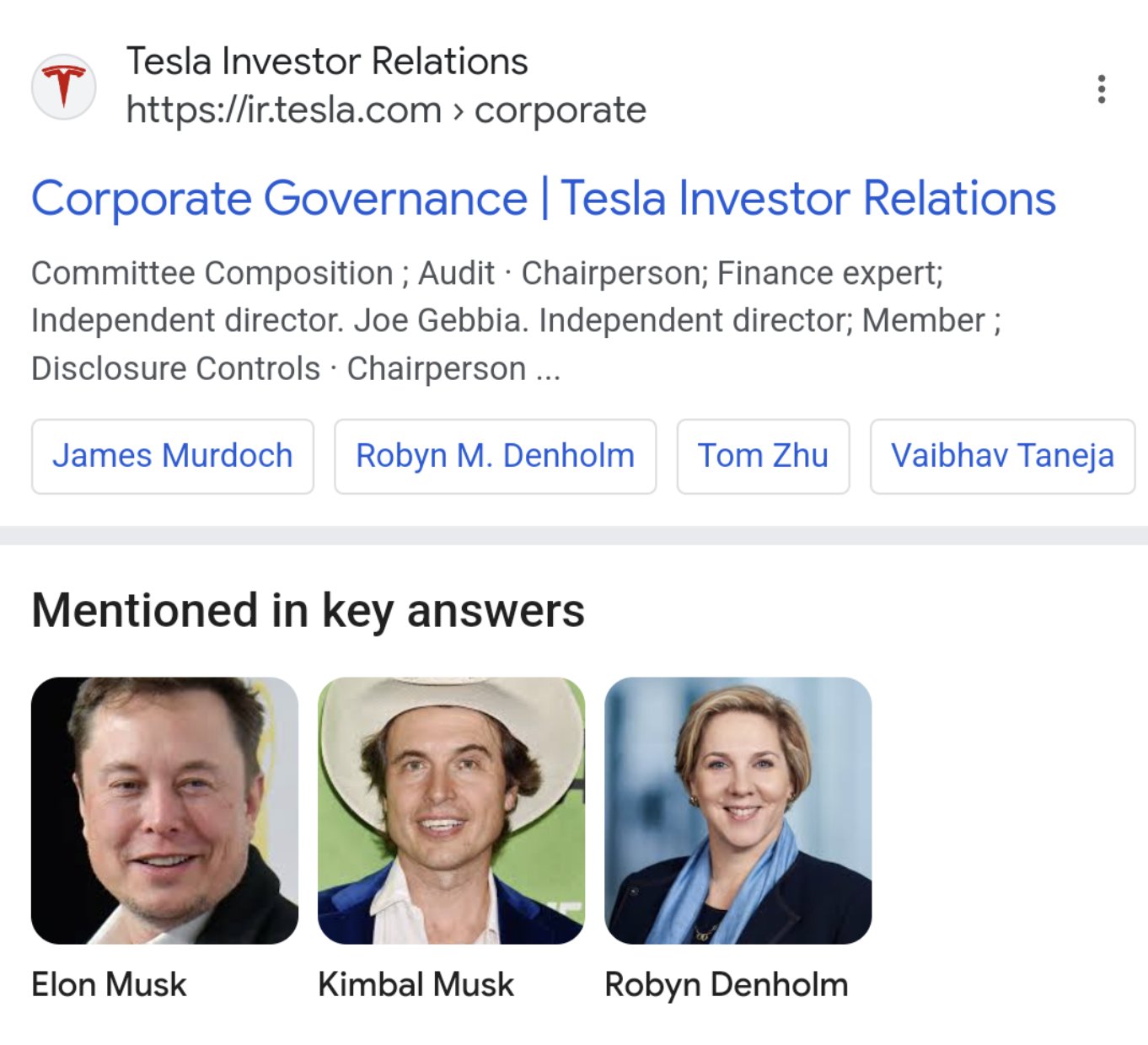Click the 'Kimbal Musk' name label

click(416, 984)
